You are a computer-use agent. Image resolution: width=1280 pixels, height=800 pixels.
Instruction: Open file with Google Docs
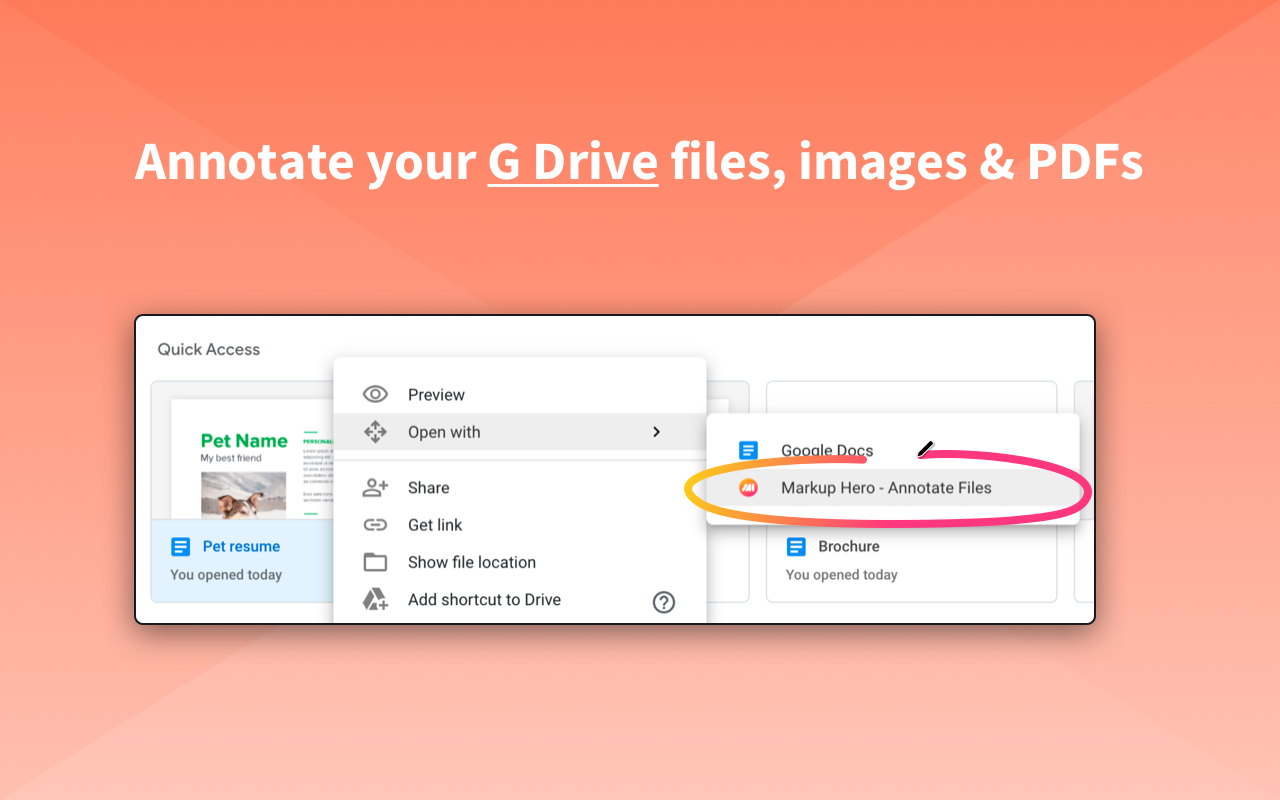point(893,451)
